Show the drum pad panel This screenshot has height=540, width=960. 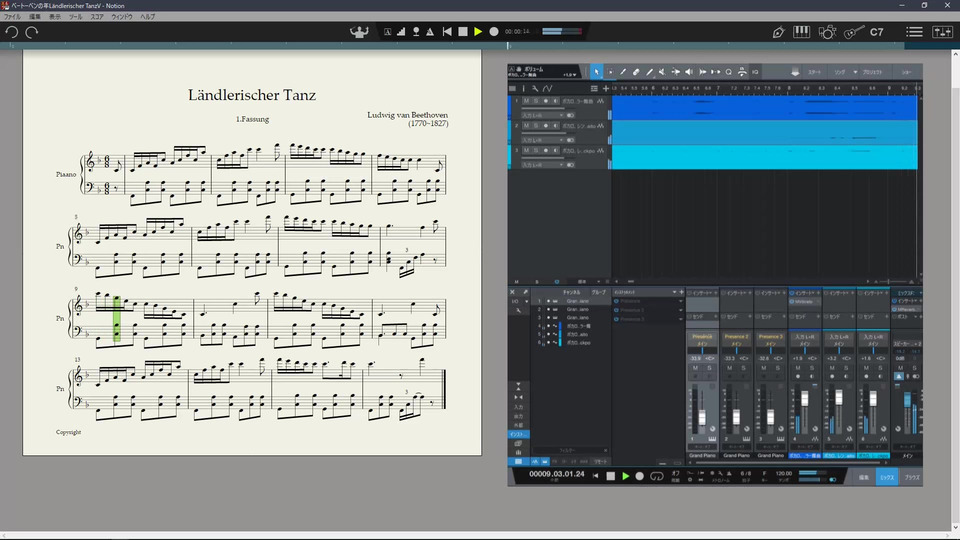point(827,32)
